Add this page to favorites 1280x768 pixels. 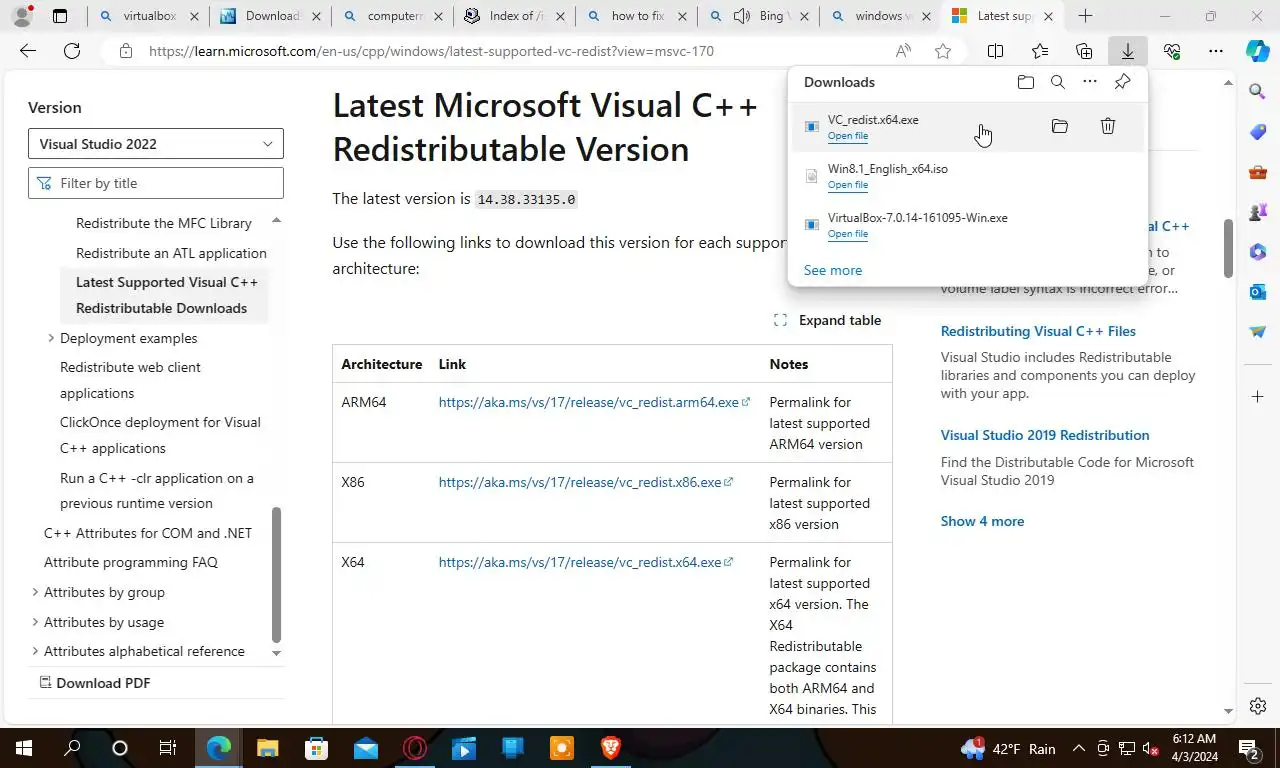click(x=943, y=51)
